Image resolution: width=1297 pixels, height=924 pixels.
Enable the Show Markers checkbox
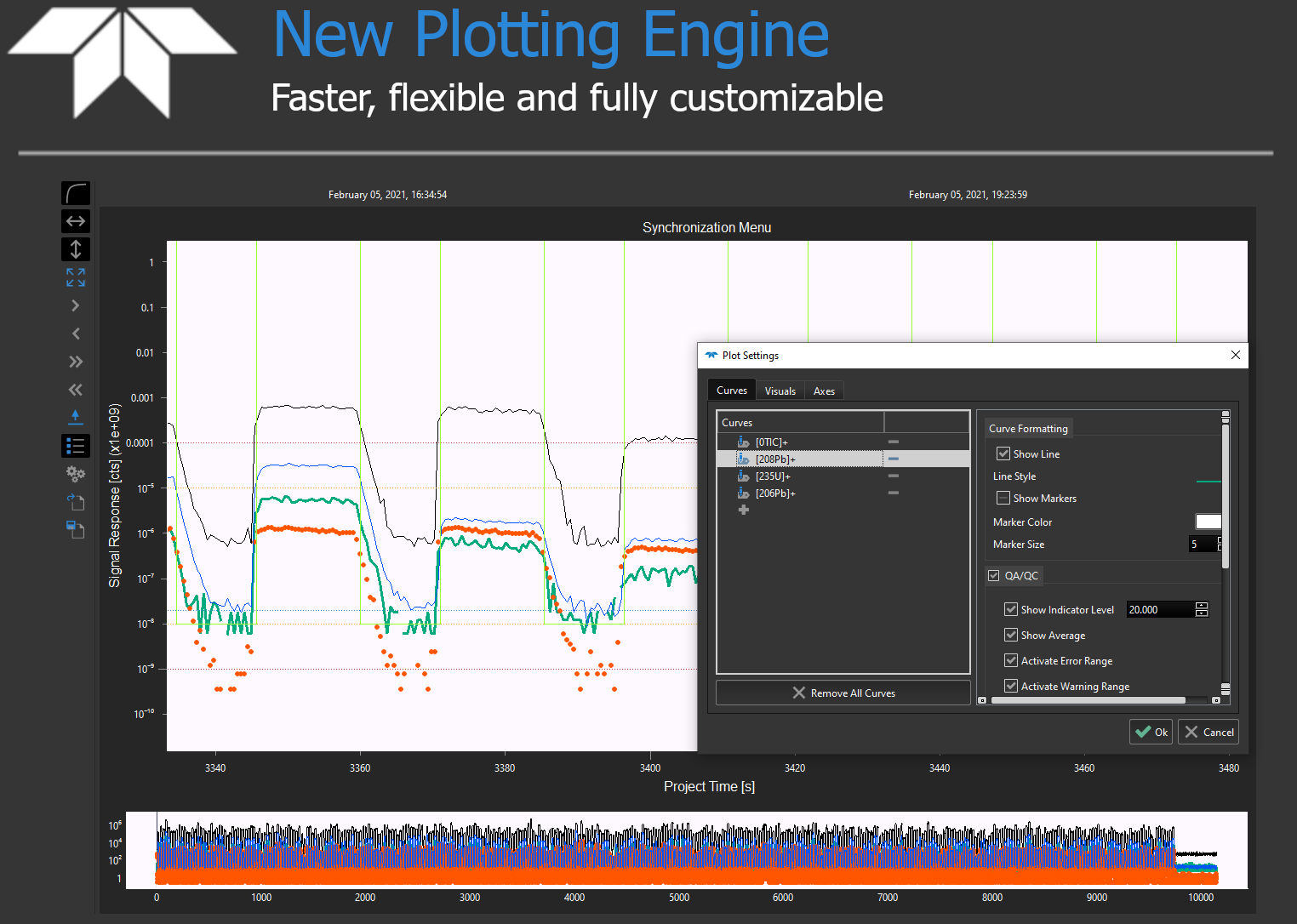click(1003, 498)
